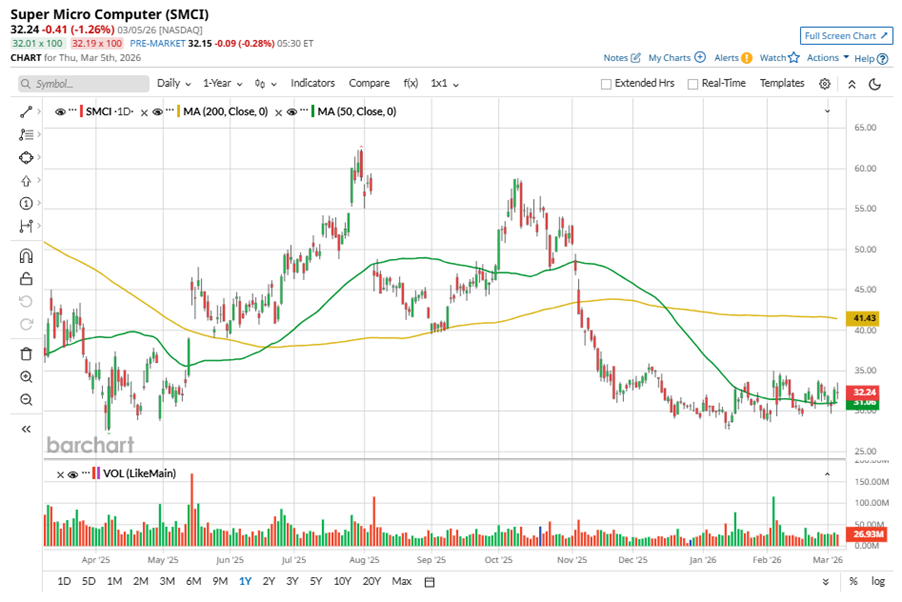Image resolution: width=902 pixels, height=602 pixels.
Task: Select the line drawing tool
Action: (26, 112)
